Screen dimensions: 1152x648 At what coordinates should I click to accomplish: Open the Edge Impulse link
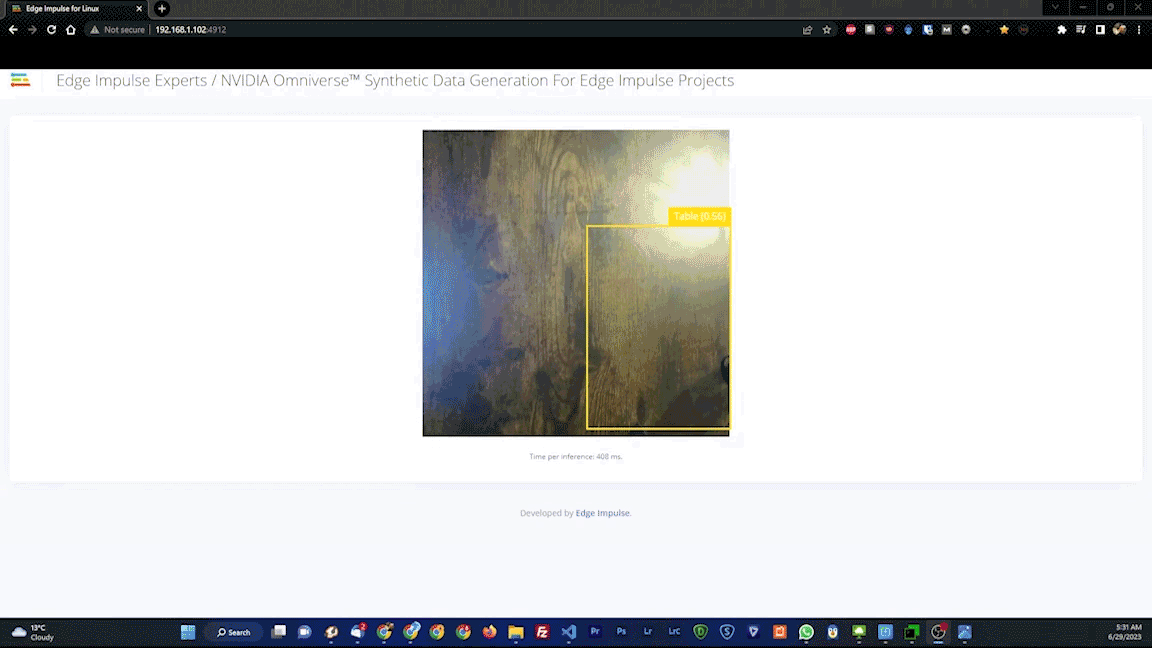click(602, 513)
